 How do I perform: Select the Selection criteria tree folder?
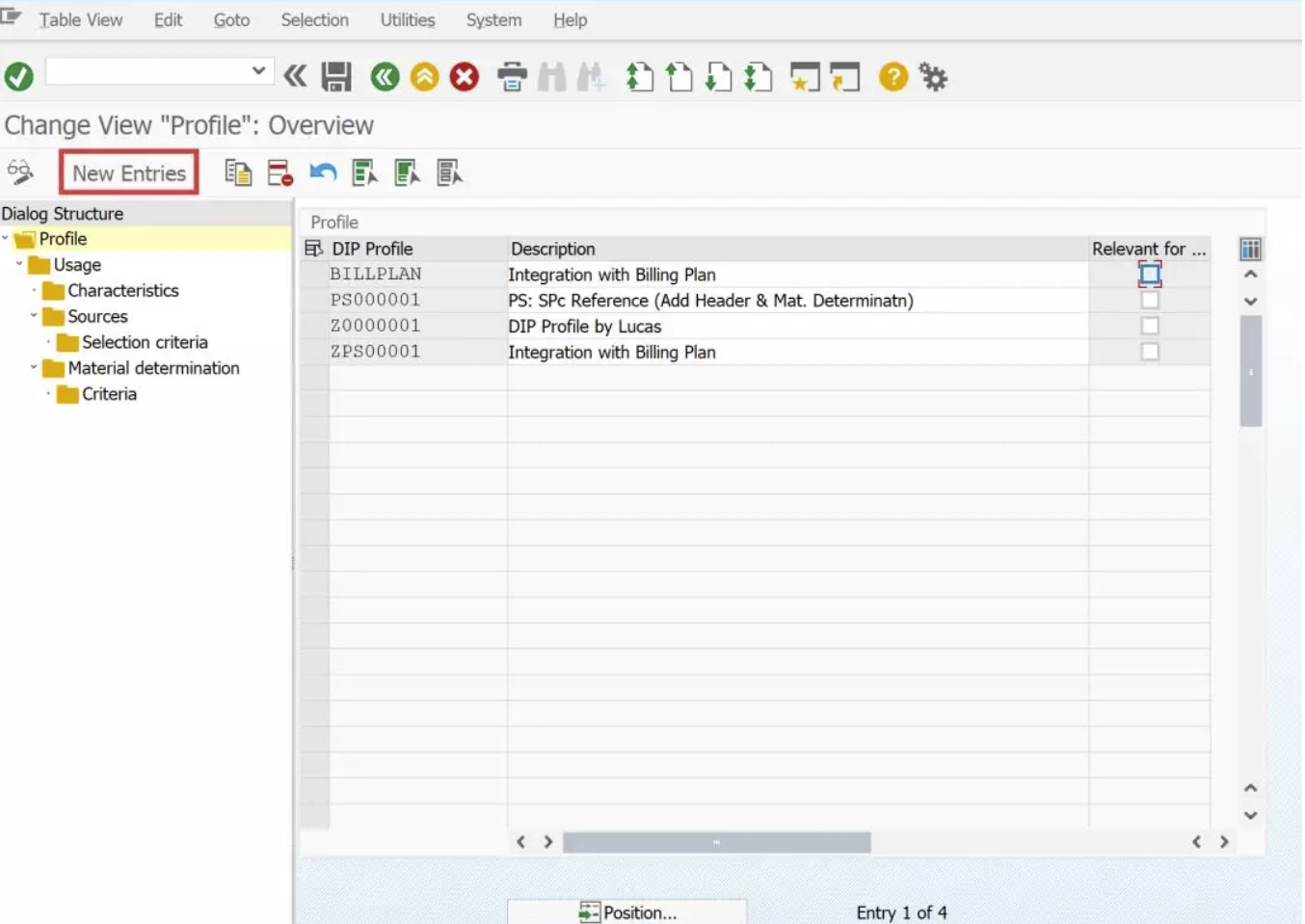pyautogui.click(x=132, y=343)
